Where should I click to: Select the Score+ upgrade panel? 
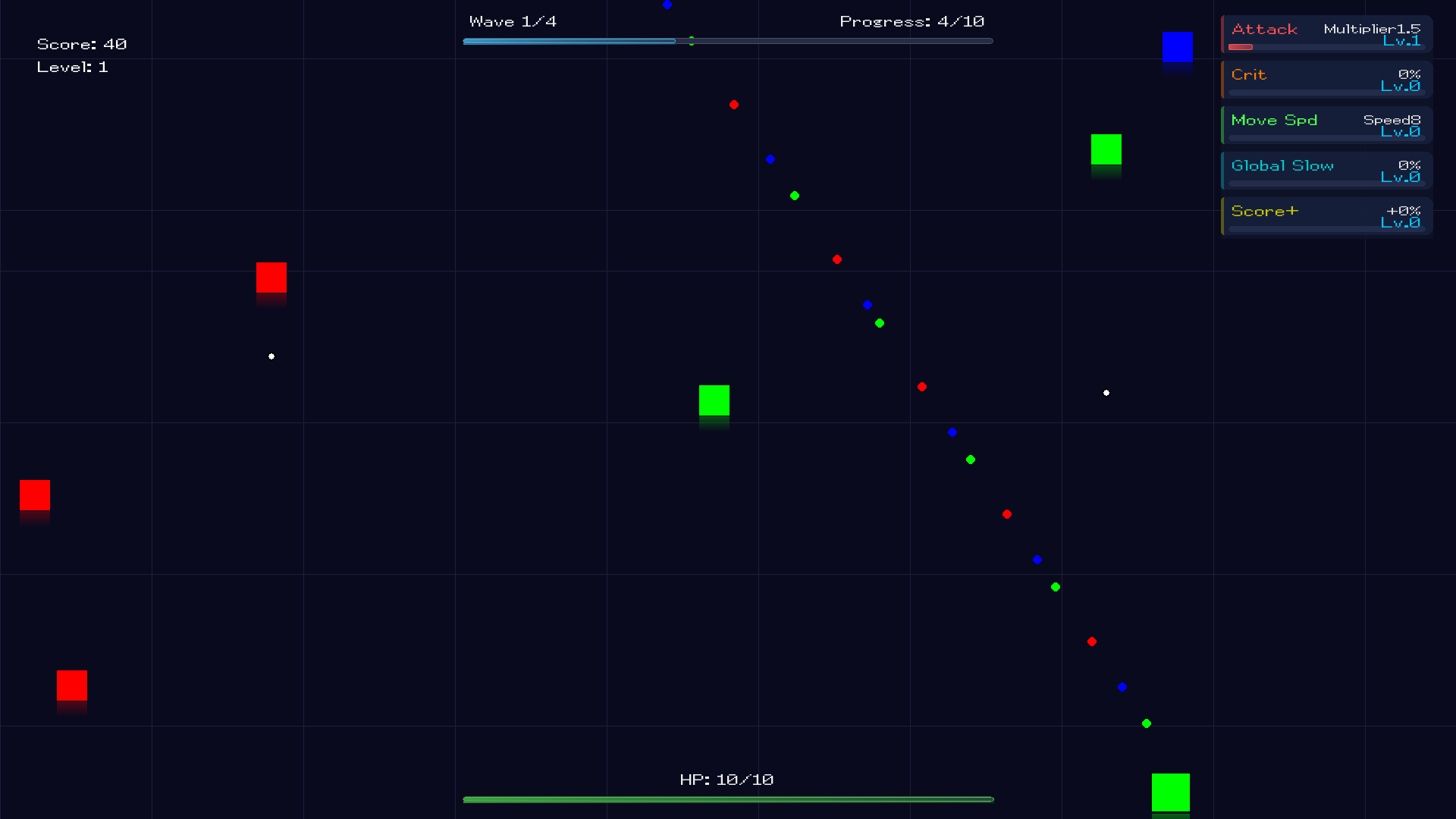(1326, 216)
